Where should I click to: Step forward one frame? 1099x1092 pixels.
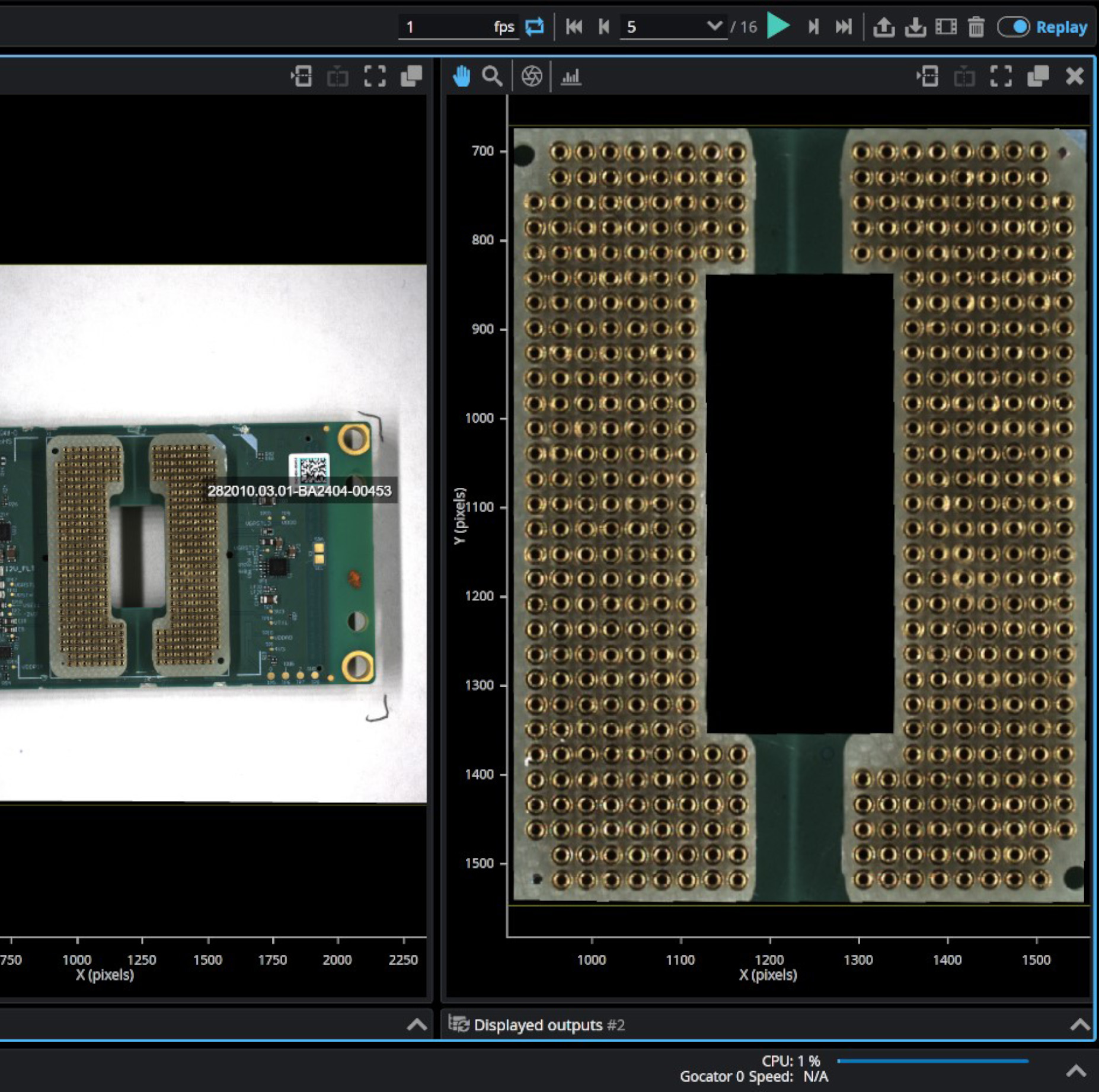point(813,27)
